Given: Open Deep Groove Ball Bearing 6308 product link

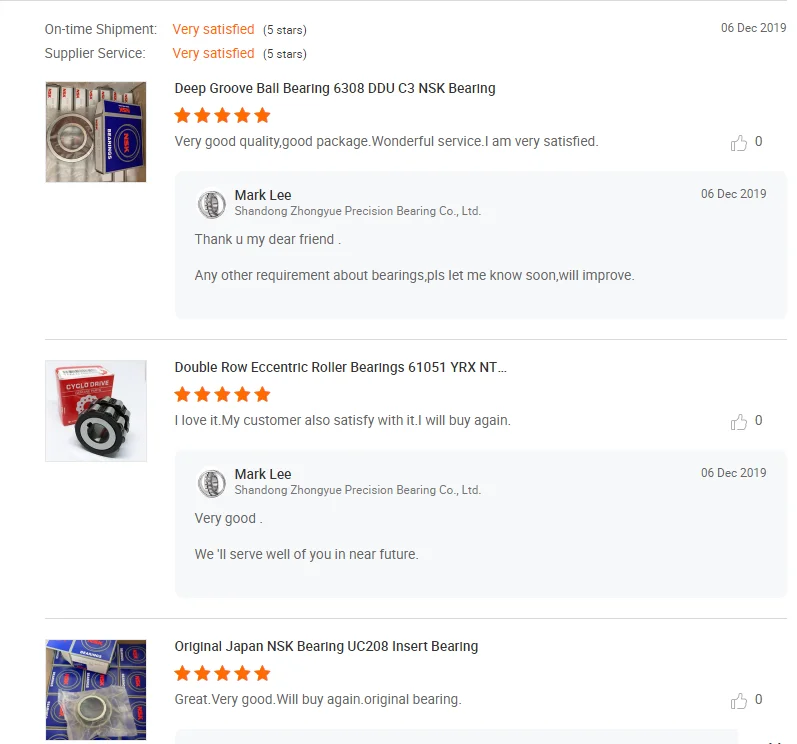Looking at the screenshot, I should tap(335, 88).
